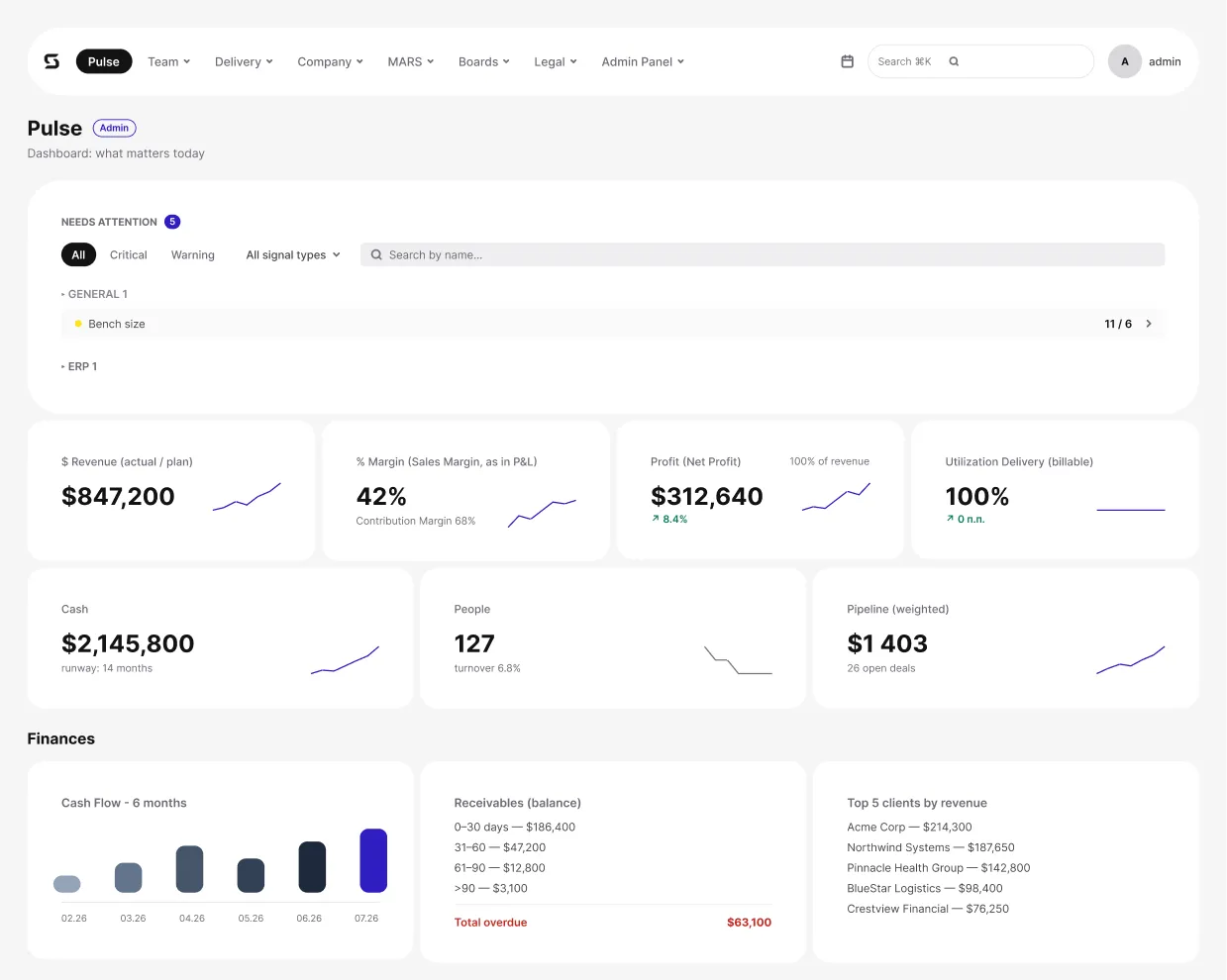This screenshot has width=1227, height=980.
Task: Click the >90 — $3,100 row
Action: (491, 889)
